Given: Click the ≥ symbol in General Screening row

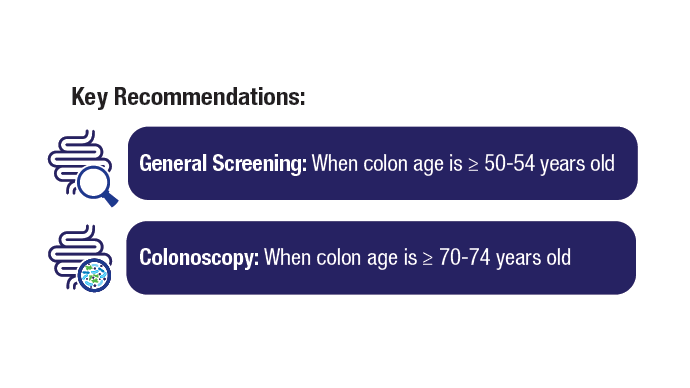Looking at the screenshot, I should click(x=473, y=166).
